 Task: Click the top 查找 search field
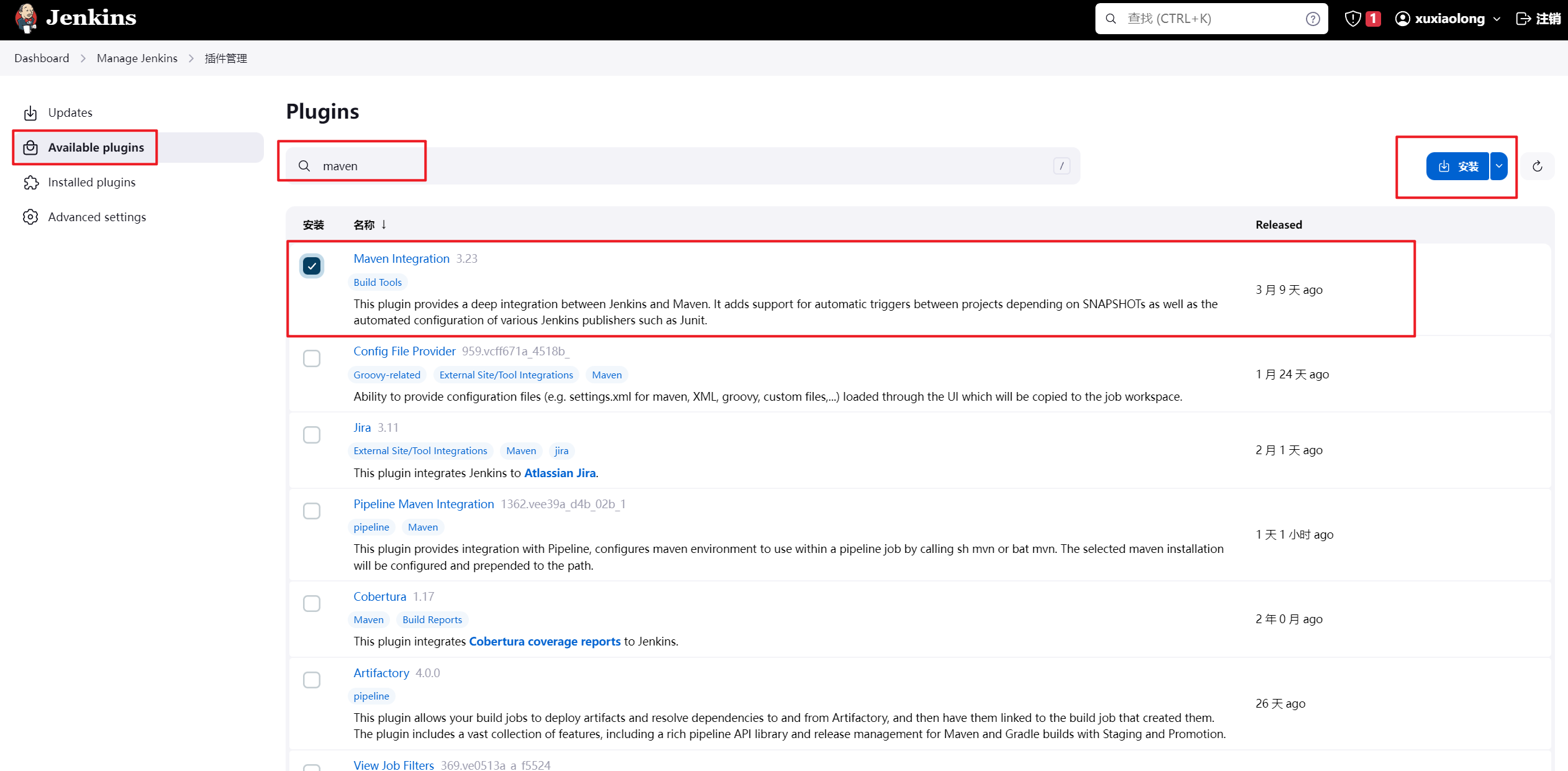pyautogui.click(x=1212, y=19)
